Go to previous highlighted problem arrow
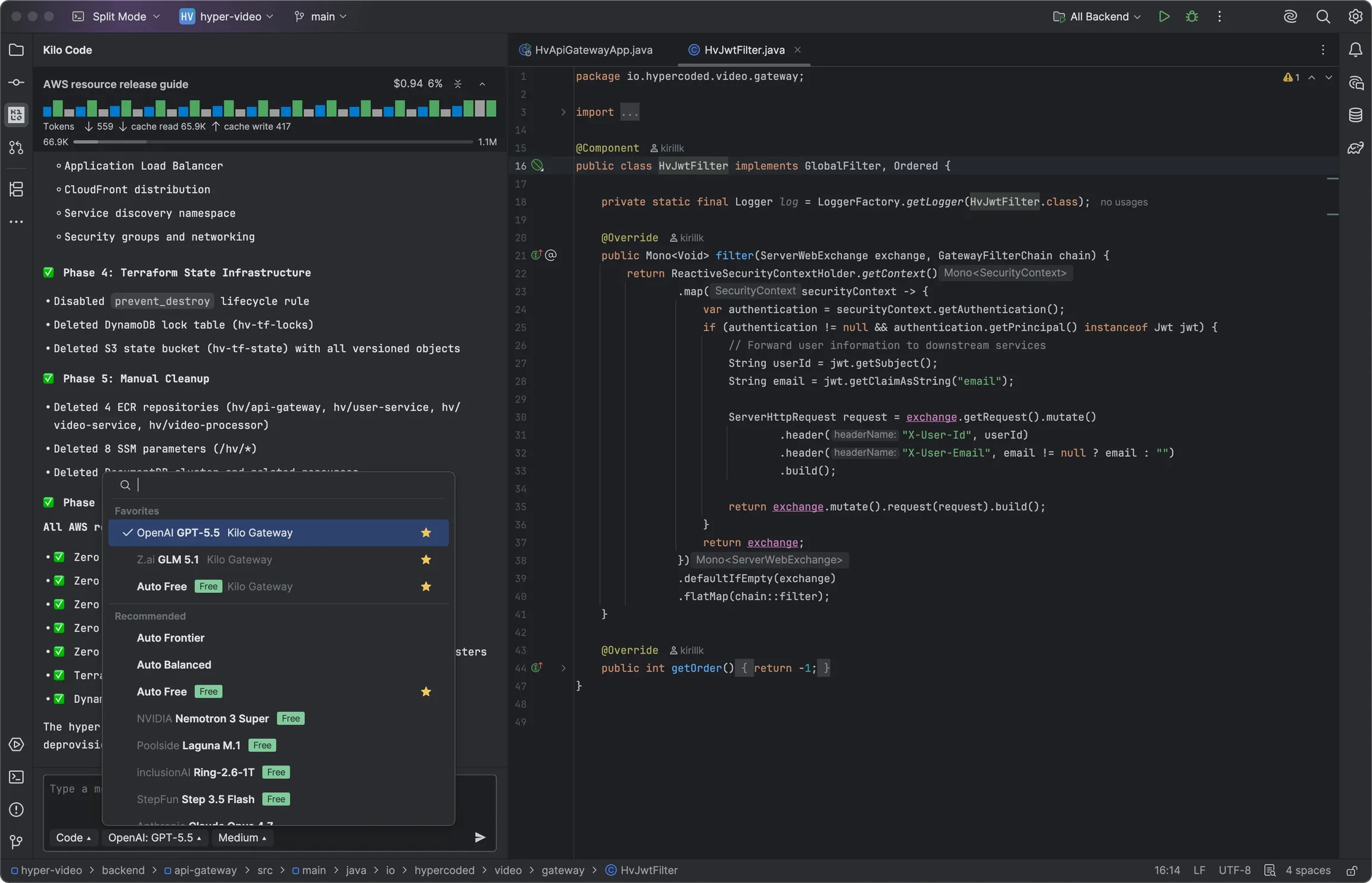Viewport: 1372px width, 883px height. point(1312,77)
